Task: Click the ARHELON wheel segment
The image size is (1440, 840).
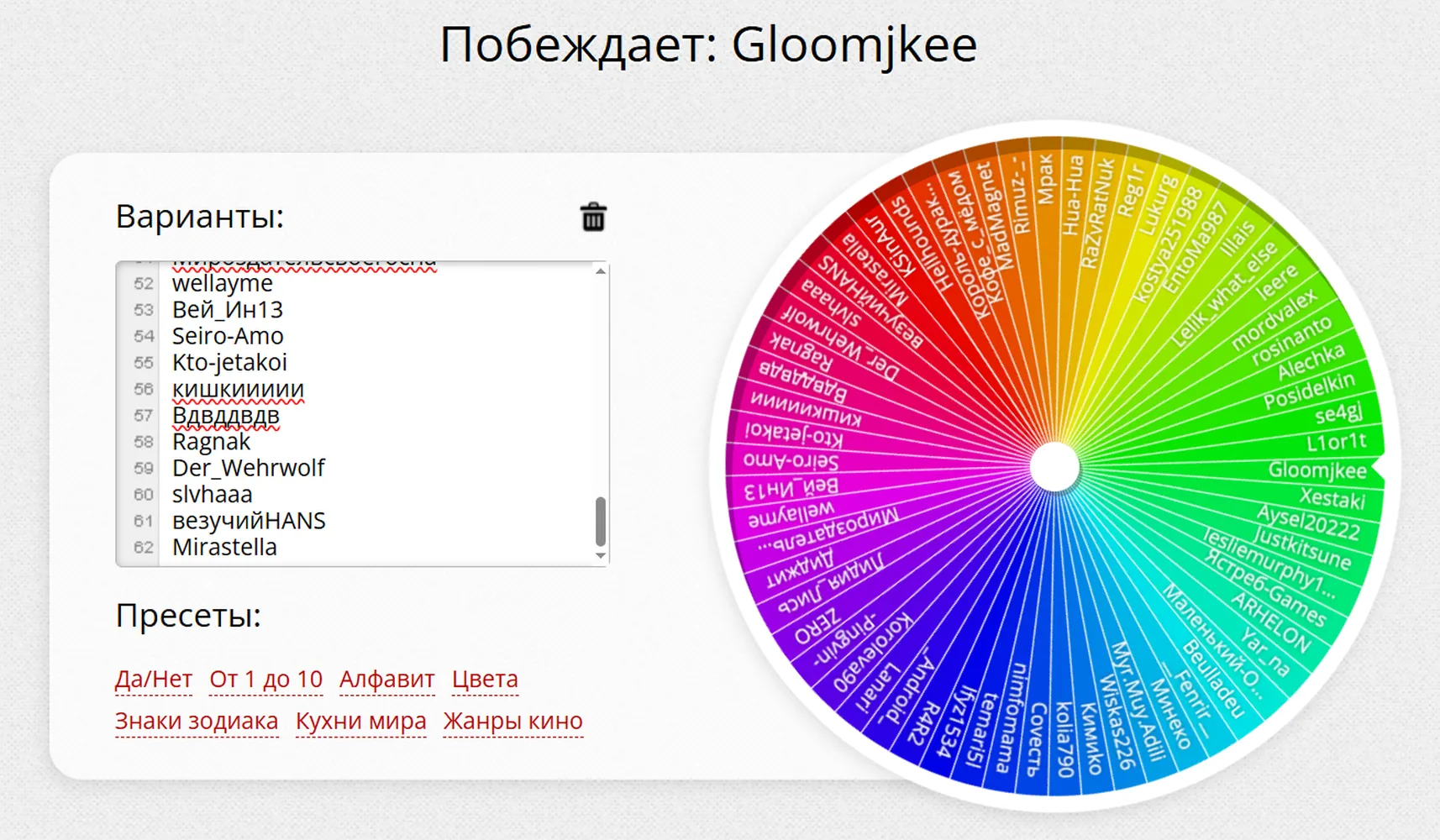Action: click(x=1271, y=622)
